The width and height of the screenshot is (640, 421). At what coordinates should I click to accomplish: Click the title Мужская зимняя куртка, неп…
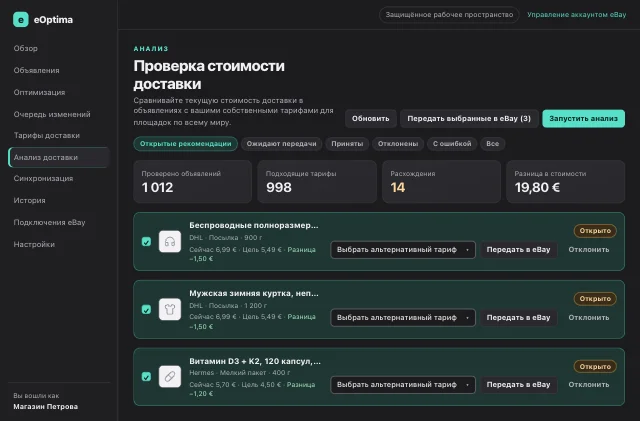coord(253,293)
